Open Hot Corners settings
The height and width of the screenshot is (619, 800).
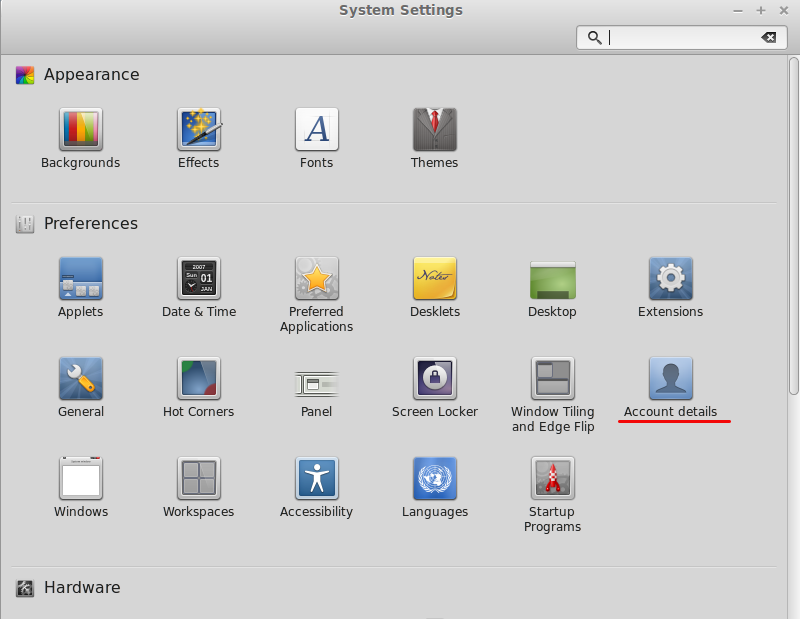(198, 379)
